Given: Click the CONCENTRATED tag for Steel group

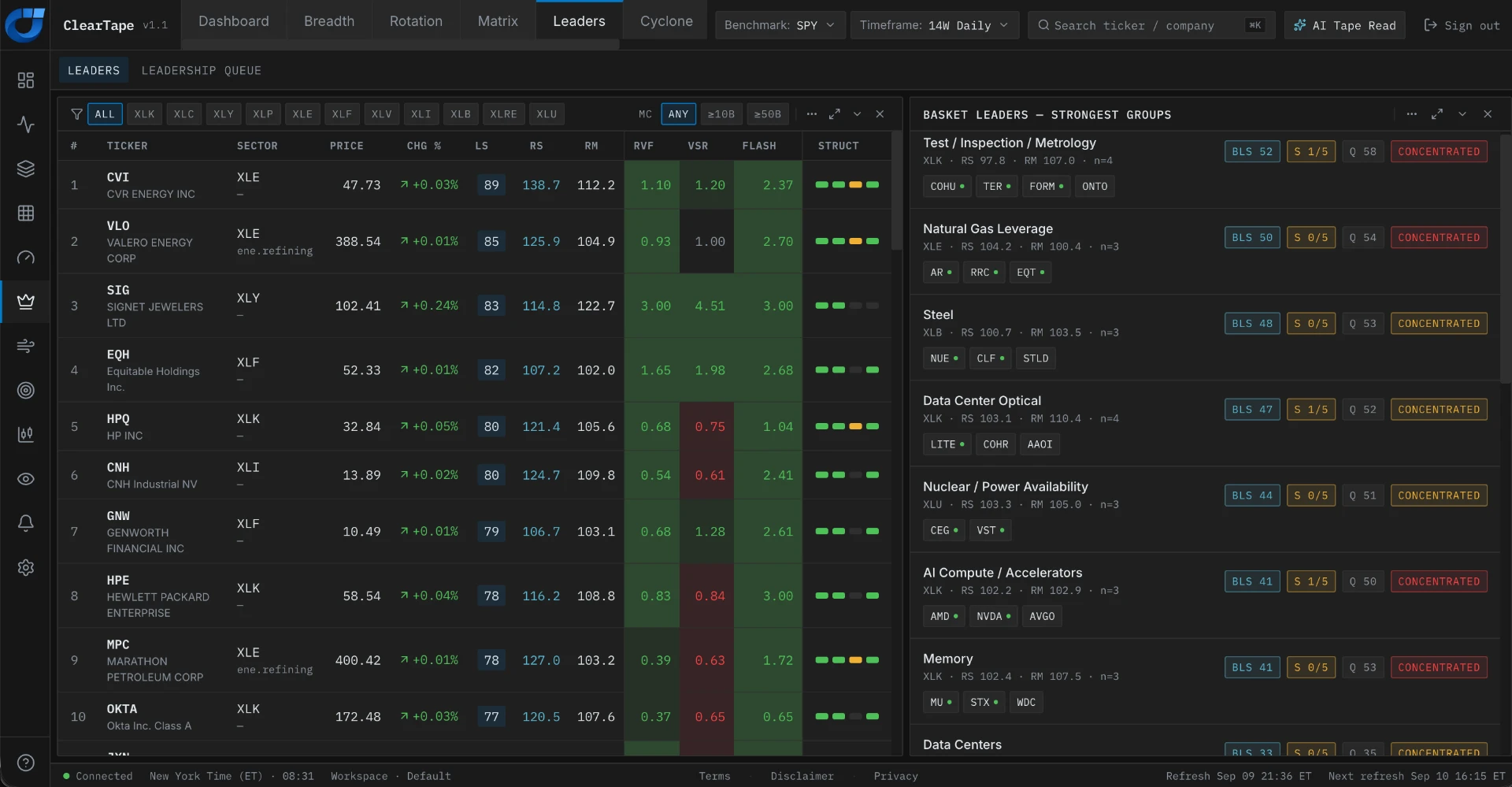Looking at the screenshot, I should (x=1439, y=324).
